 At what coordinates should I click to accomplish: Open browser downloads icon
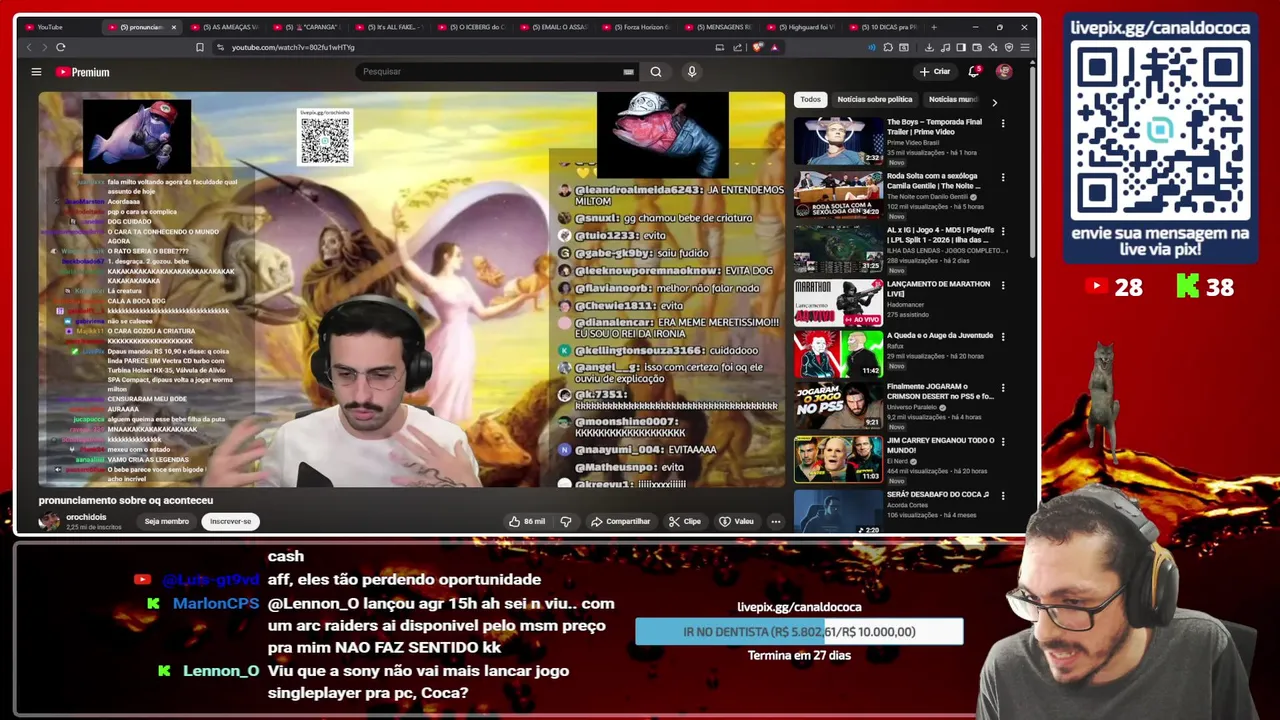pyautogui.click(x=929, y=47)
